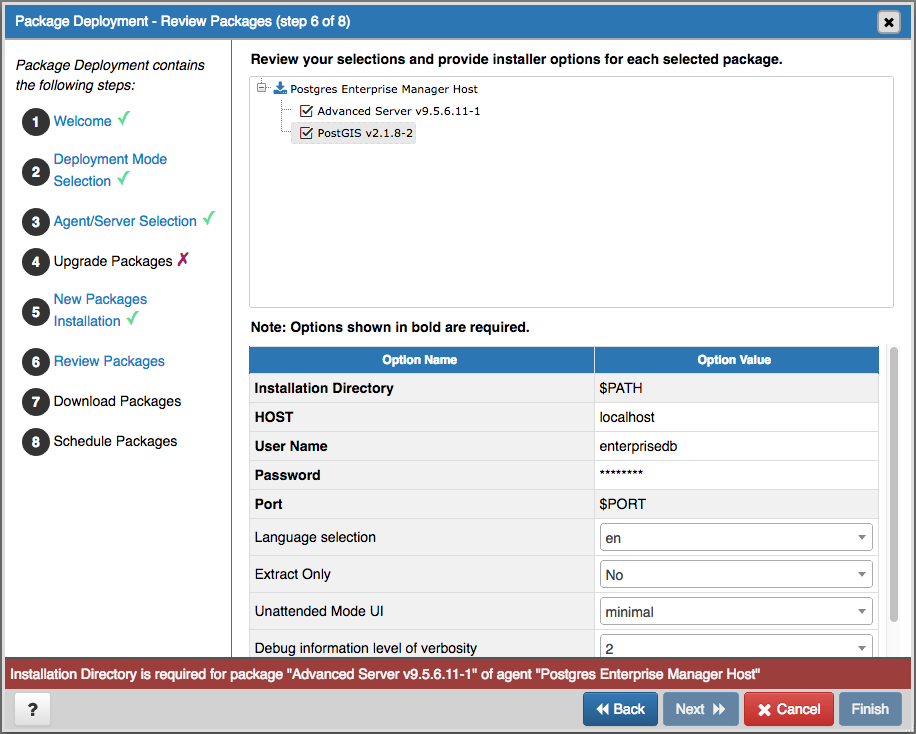
Task: Select Postgres Enterprise Manager Host label
Action: coord(384,89)
